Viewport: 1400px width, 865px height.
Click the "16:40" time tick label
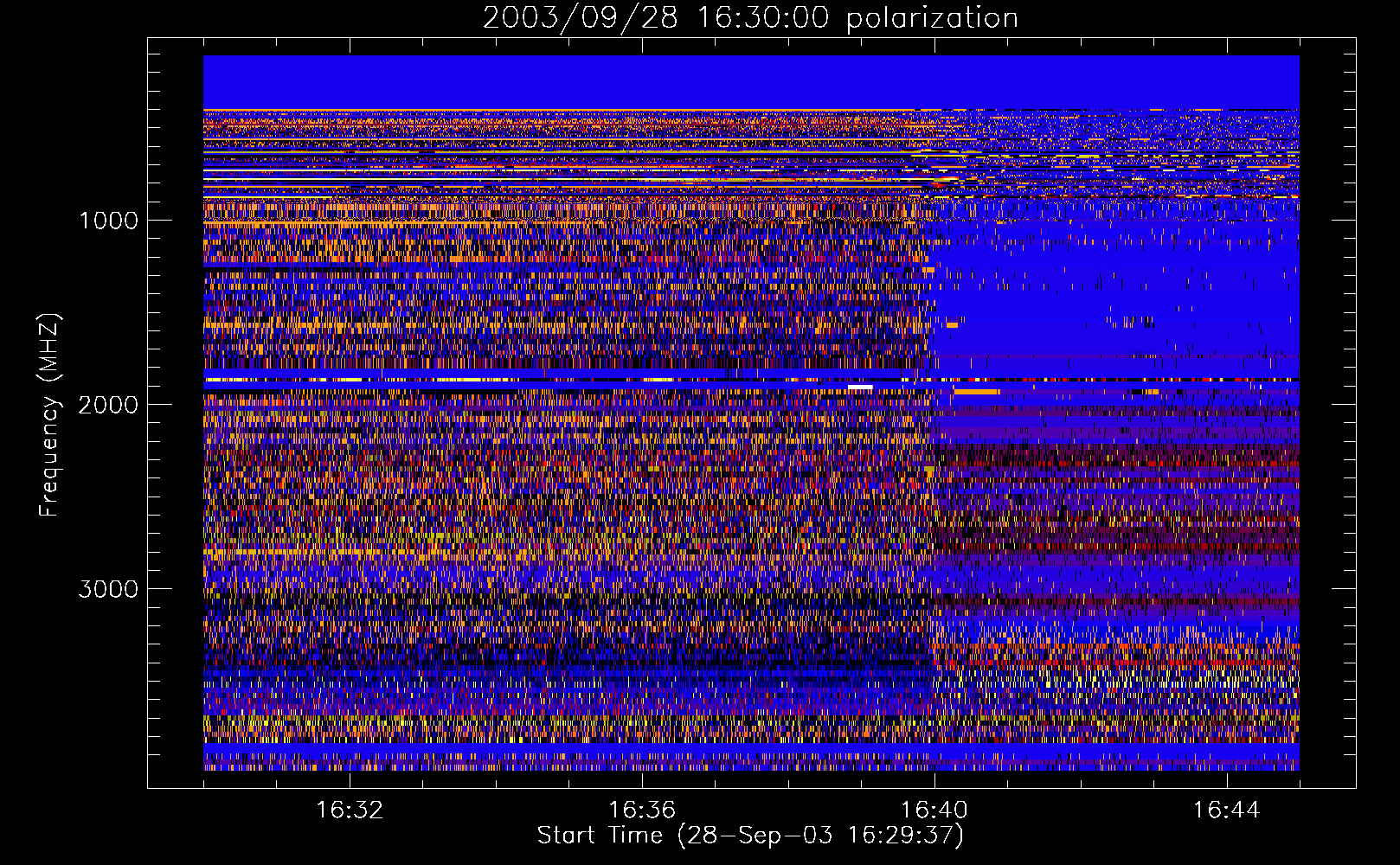(x=934, y=811)
